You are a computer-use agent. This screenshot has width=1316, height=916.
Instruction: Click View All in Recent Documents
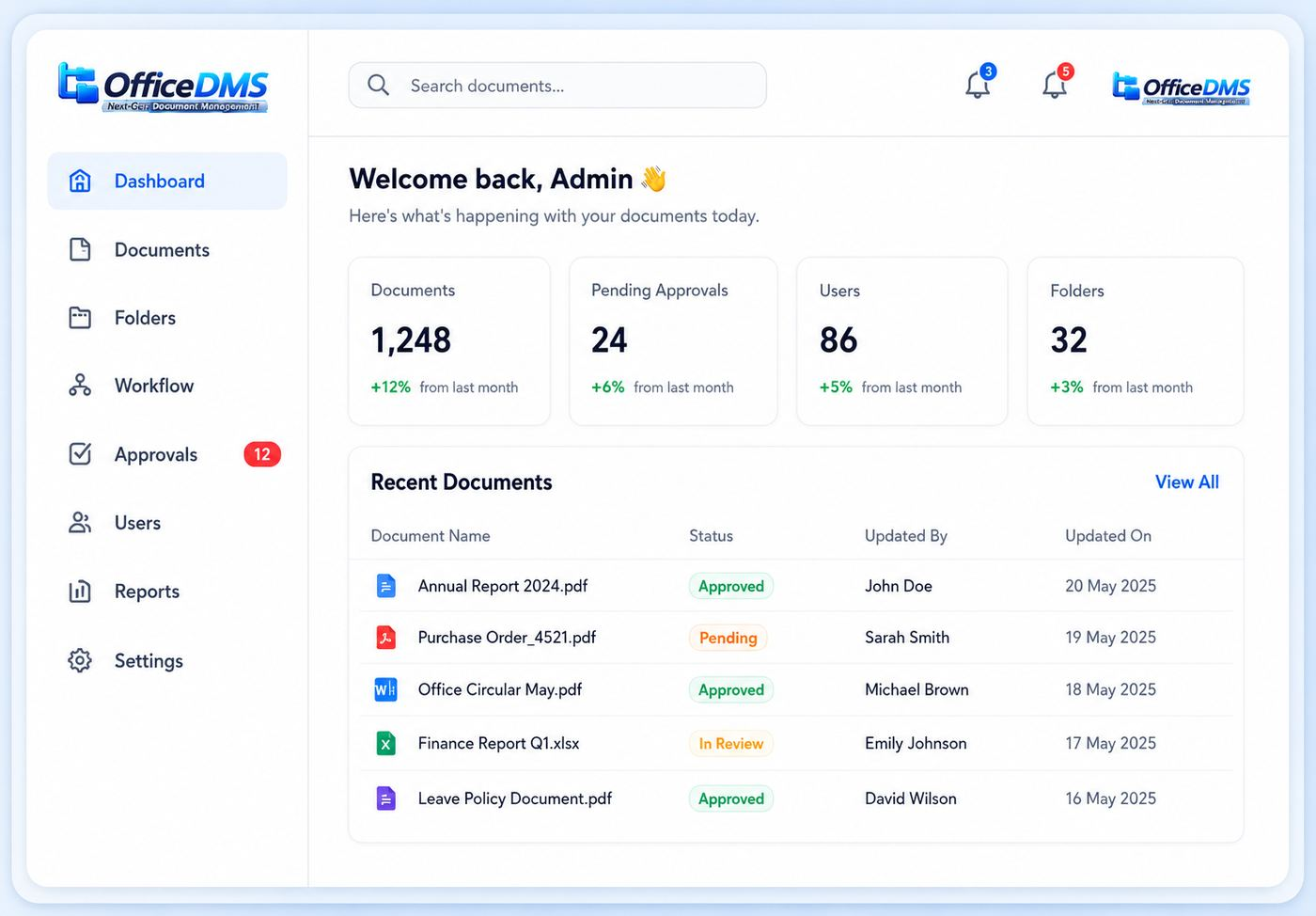click(1186, 482)
